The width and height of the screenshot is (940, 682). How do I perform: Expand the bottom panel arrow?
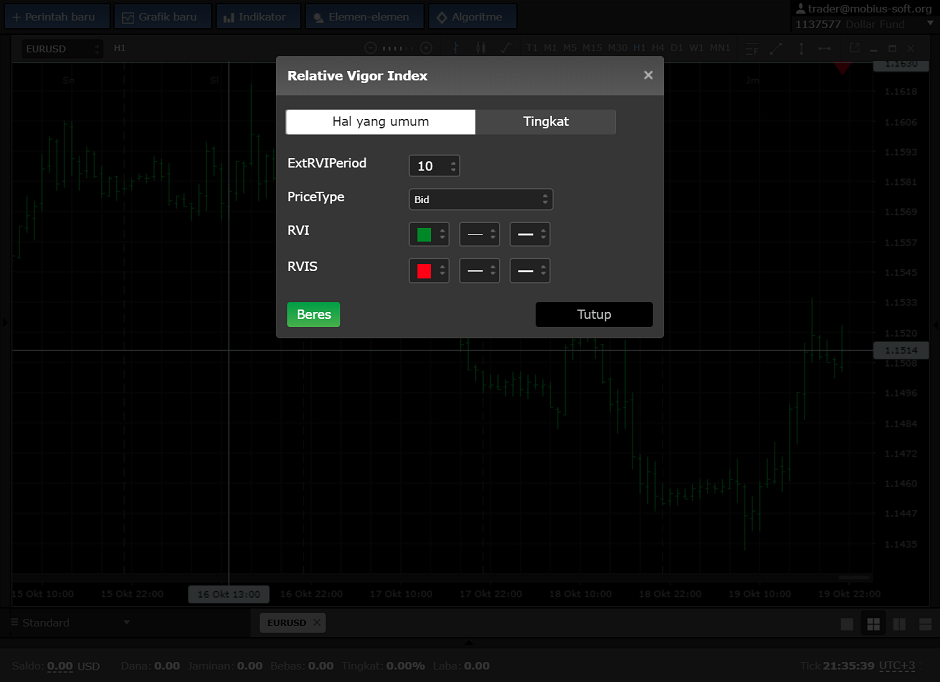[x=469, y=643]
